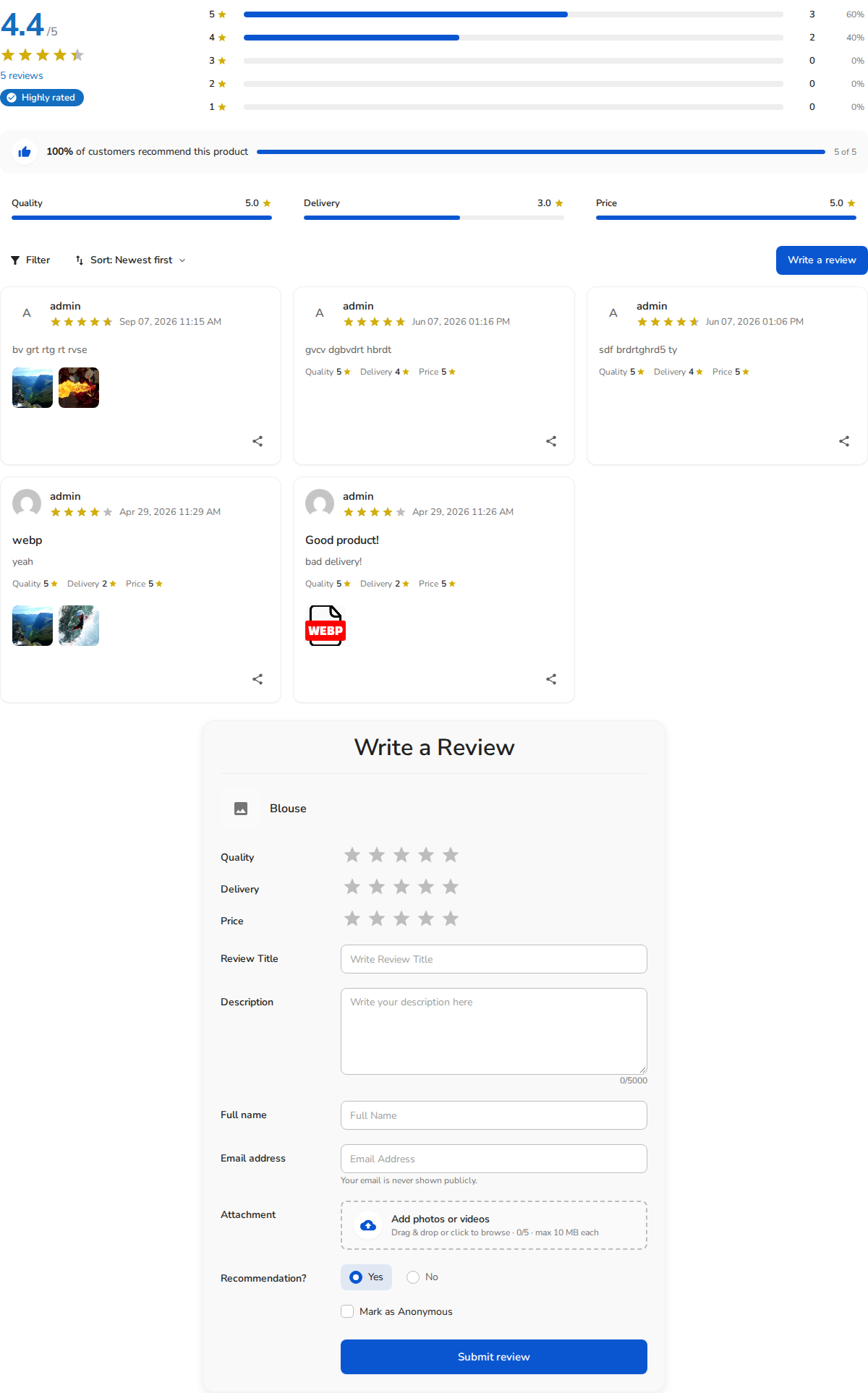Set Delivery rating to four stars
The height and width of the screenshot is (1393, 868).
pos(426,887)
